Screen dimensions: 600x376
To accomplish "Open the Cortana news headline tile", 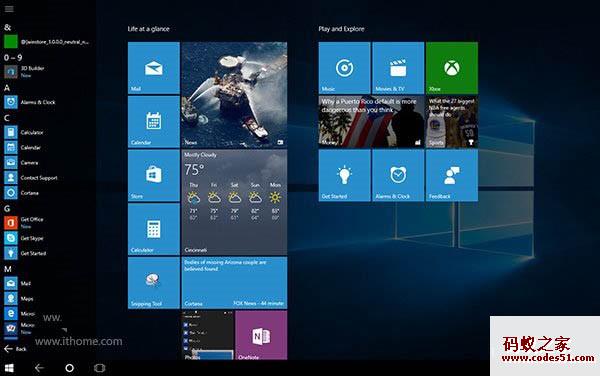I will [234, 283].
